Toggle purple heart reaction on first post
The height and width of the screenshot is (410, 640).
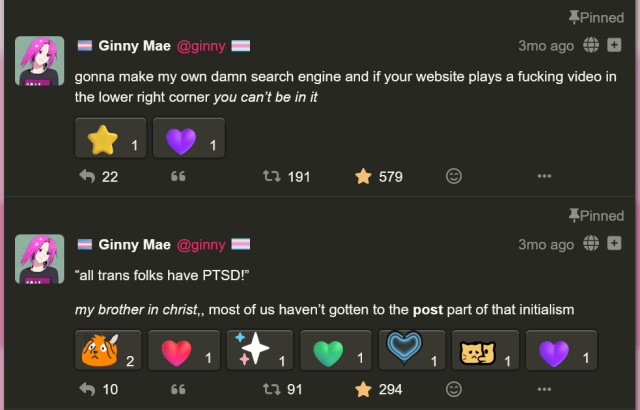click(189, 138)
